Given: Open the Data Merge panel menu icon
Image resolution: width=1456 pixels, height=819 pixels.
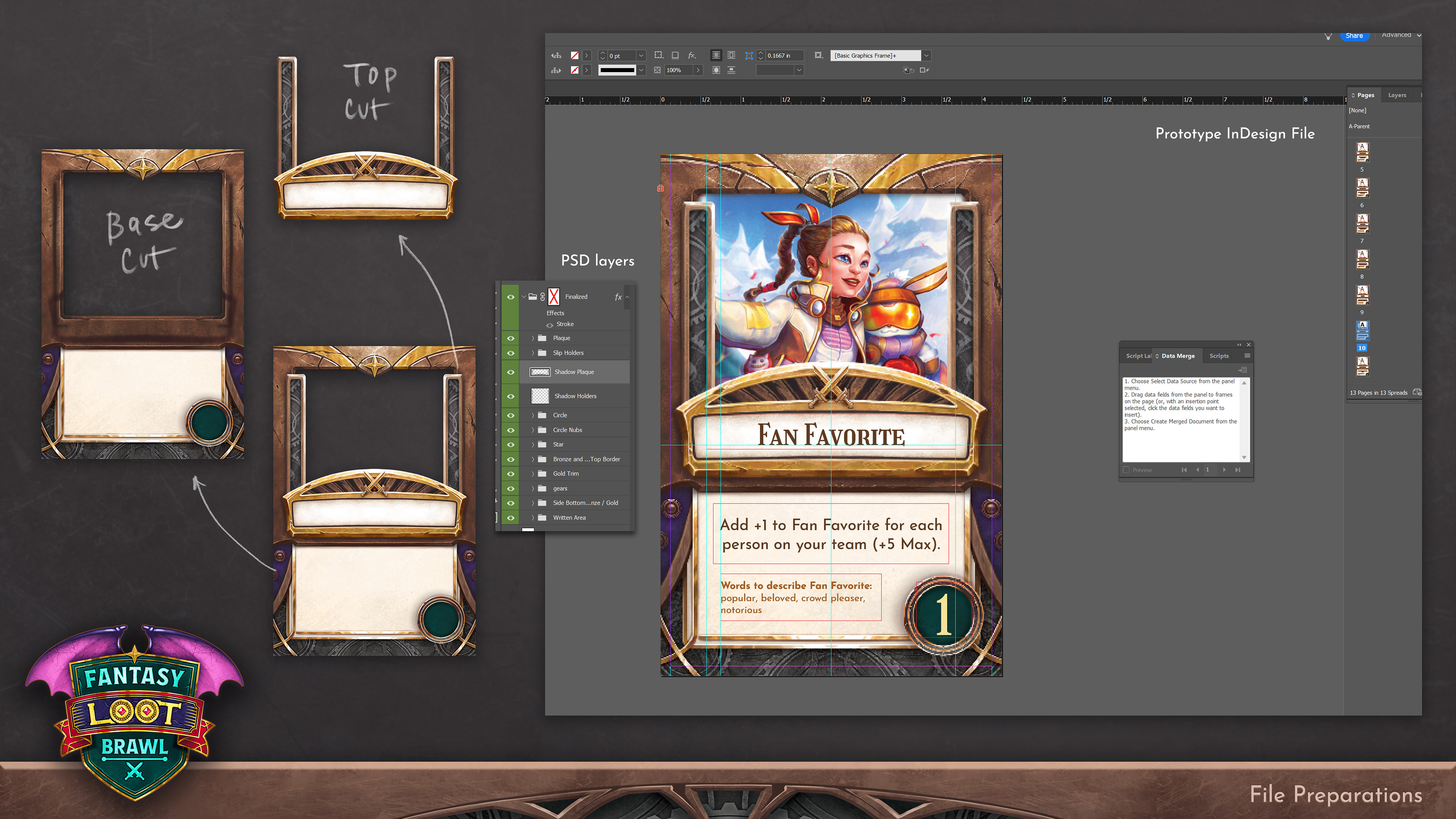Looking at the screenshot, I should 1247,356.
